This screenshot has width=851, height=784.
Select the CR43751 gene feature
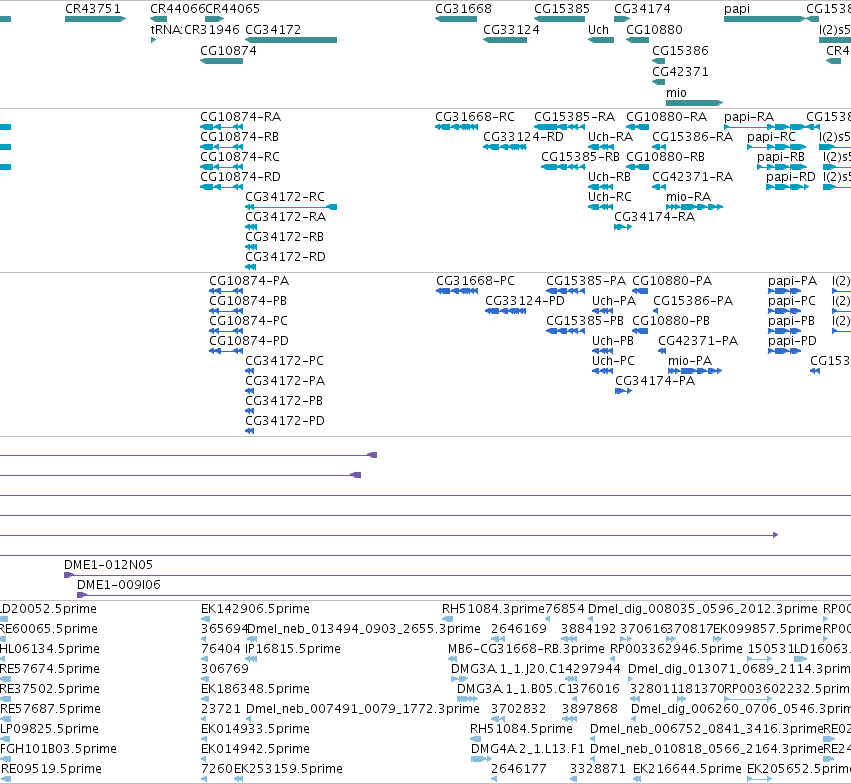[96, 19]
